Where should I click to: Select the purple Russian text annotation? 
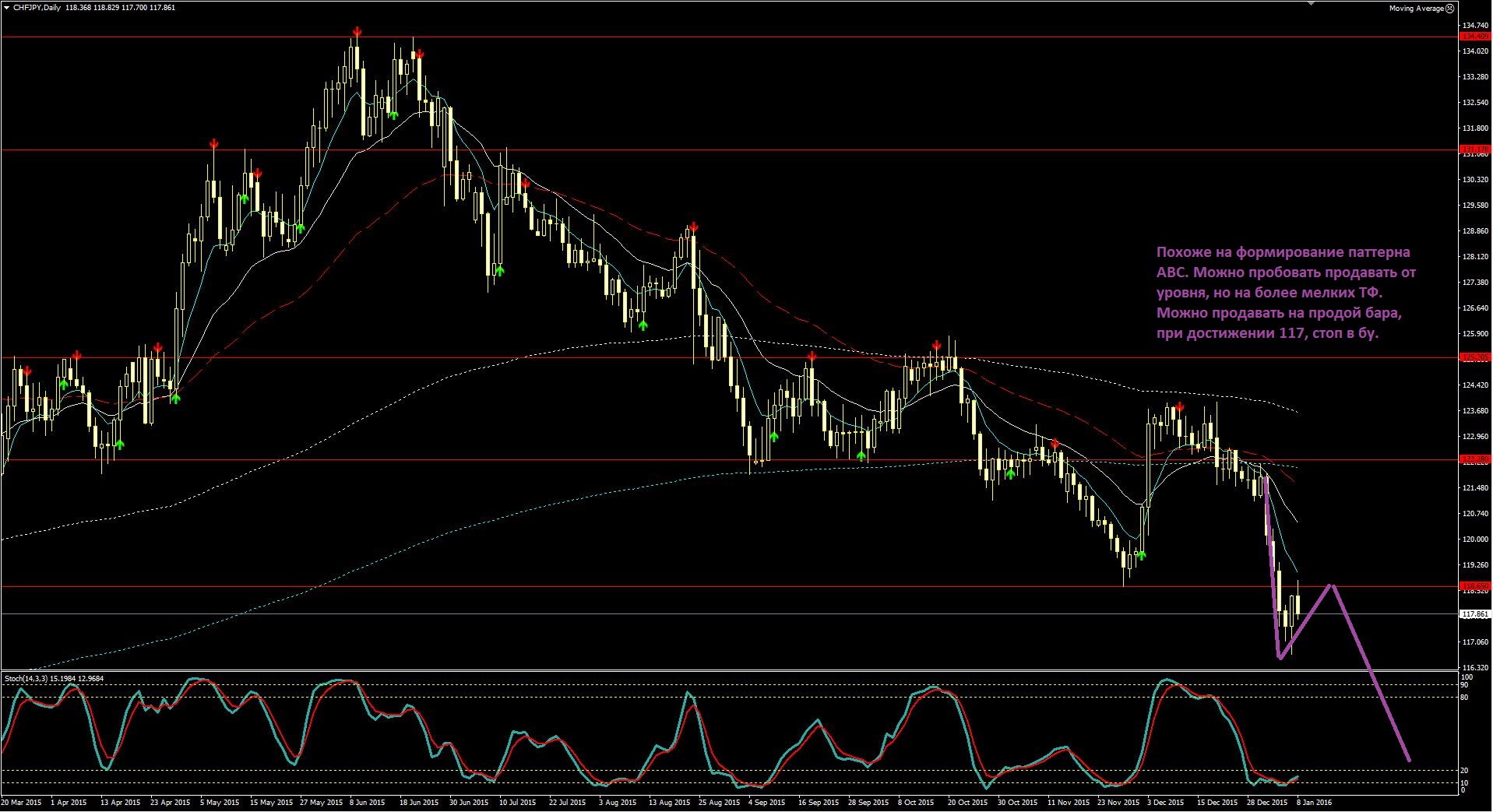pyautogui.click(x=1286, y=293)
